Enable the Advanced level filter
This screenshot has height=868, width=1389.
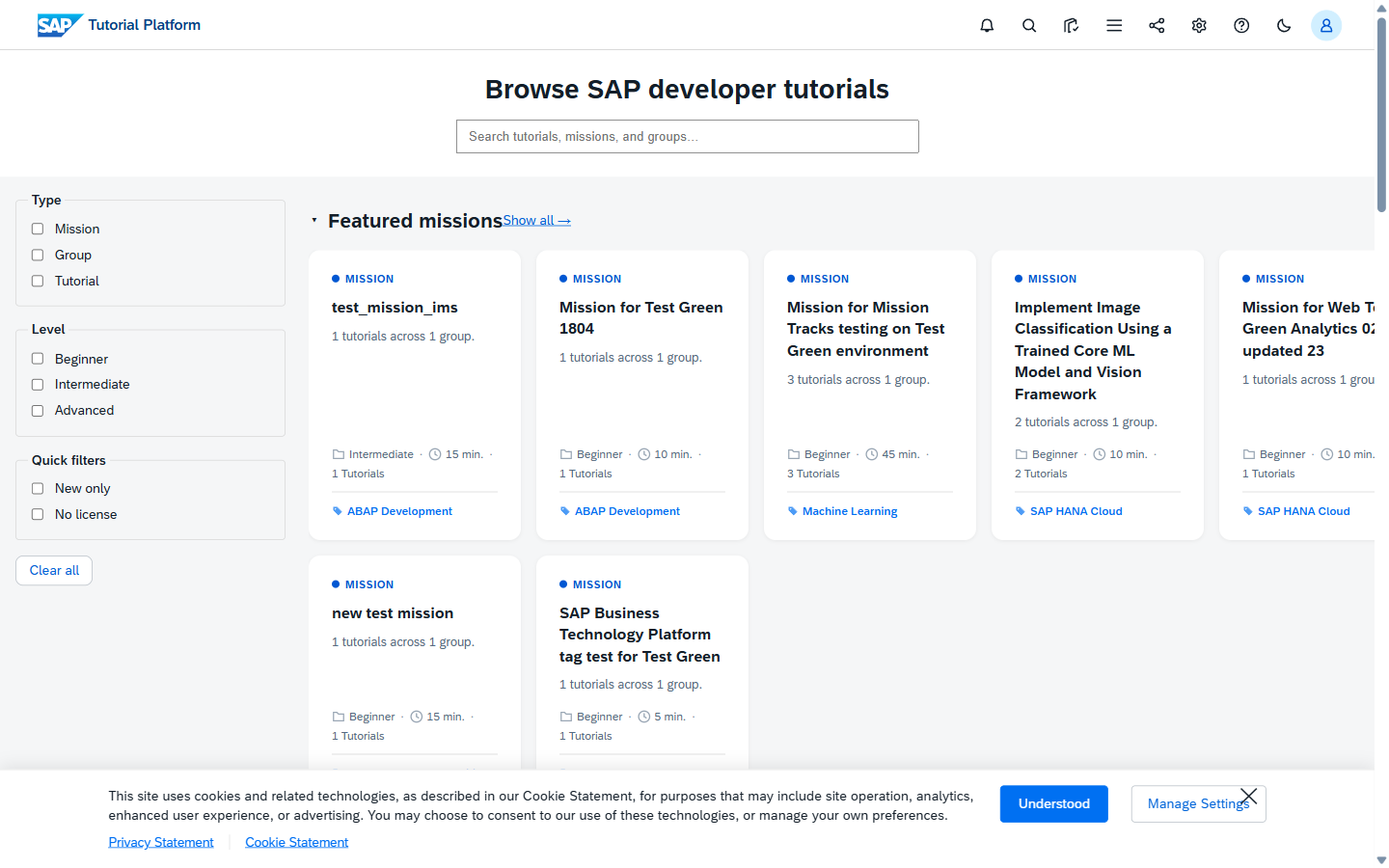[x=38, y=411]
